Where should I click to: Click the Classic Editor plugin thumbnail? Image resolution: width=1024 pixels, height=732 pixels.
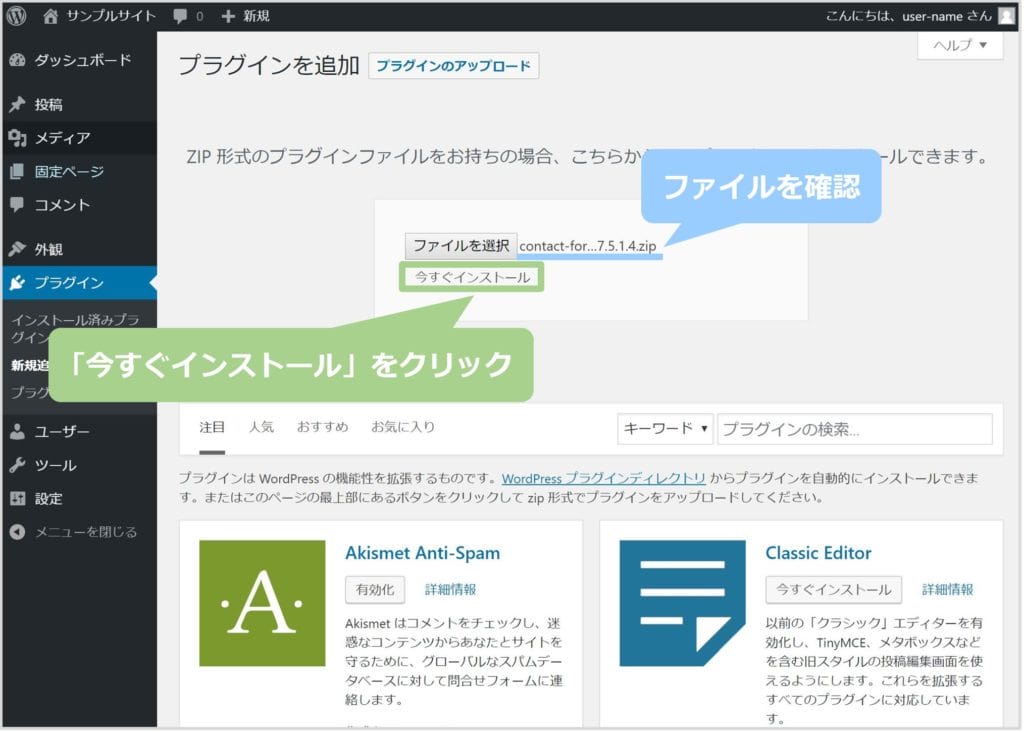tap(682, 603)
